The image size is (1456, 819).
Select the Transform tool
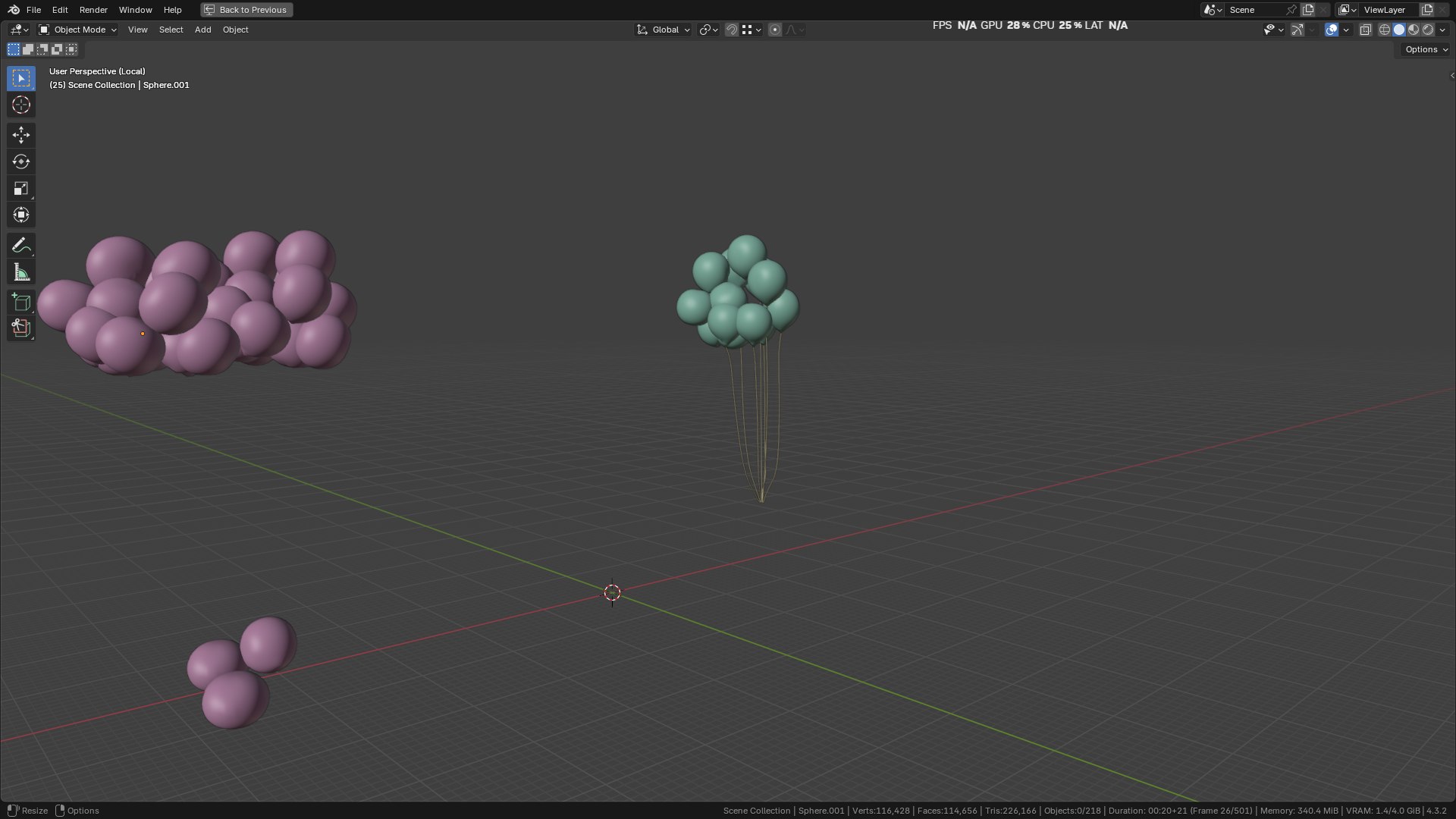pyautogui.click(x=21, y=215)
